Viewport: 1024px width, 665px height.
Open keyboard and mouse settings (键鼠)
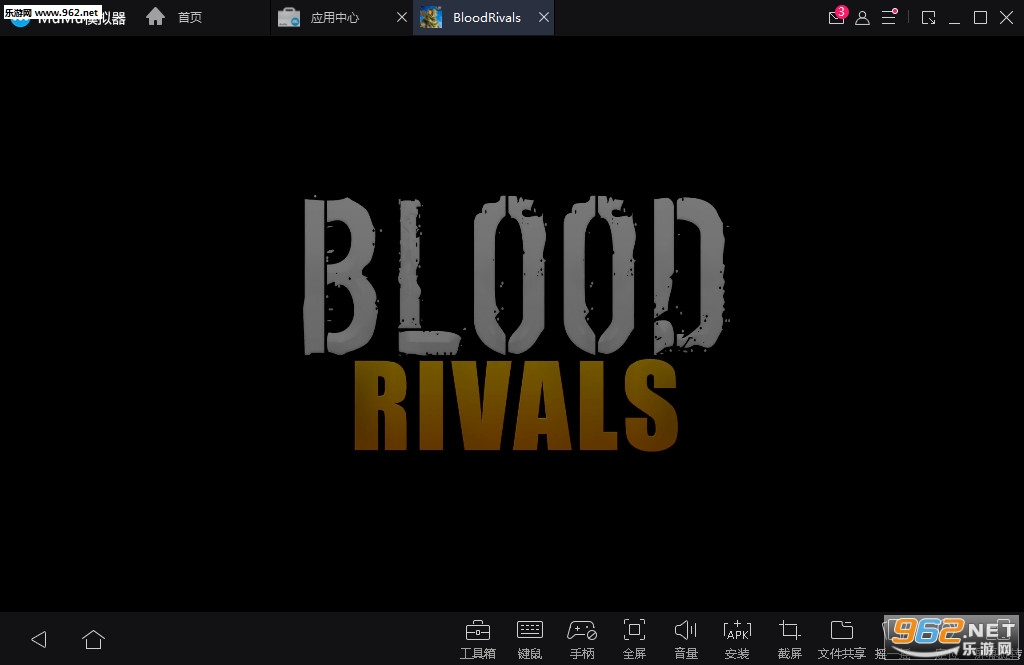[x=530, y=637]
